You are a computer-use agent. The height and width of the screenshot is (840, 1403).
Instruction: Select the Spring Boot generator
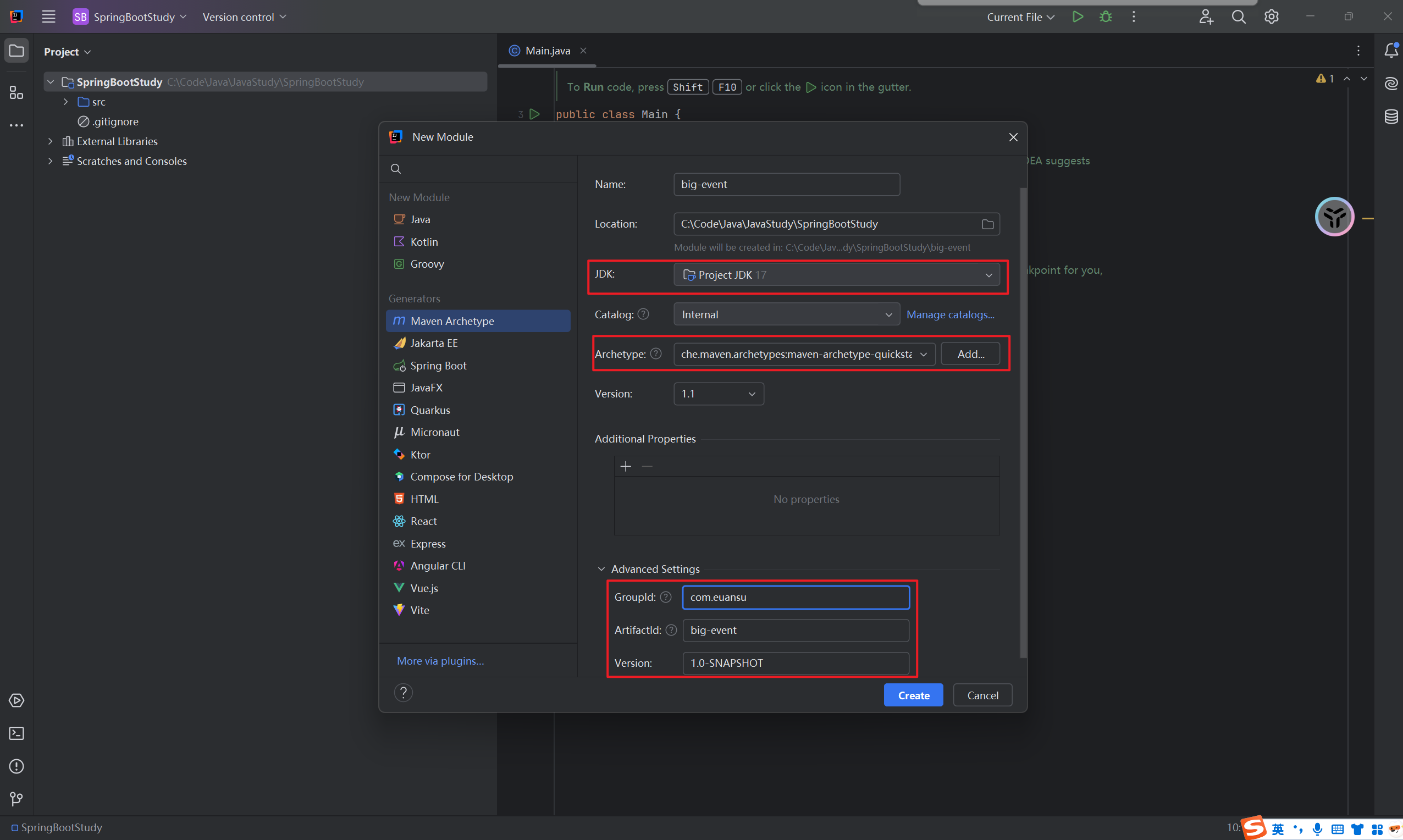438,366
